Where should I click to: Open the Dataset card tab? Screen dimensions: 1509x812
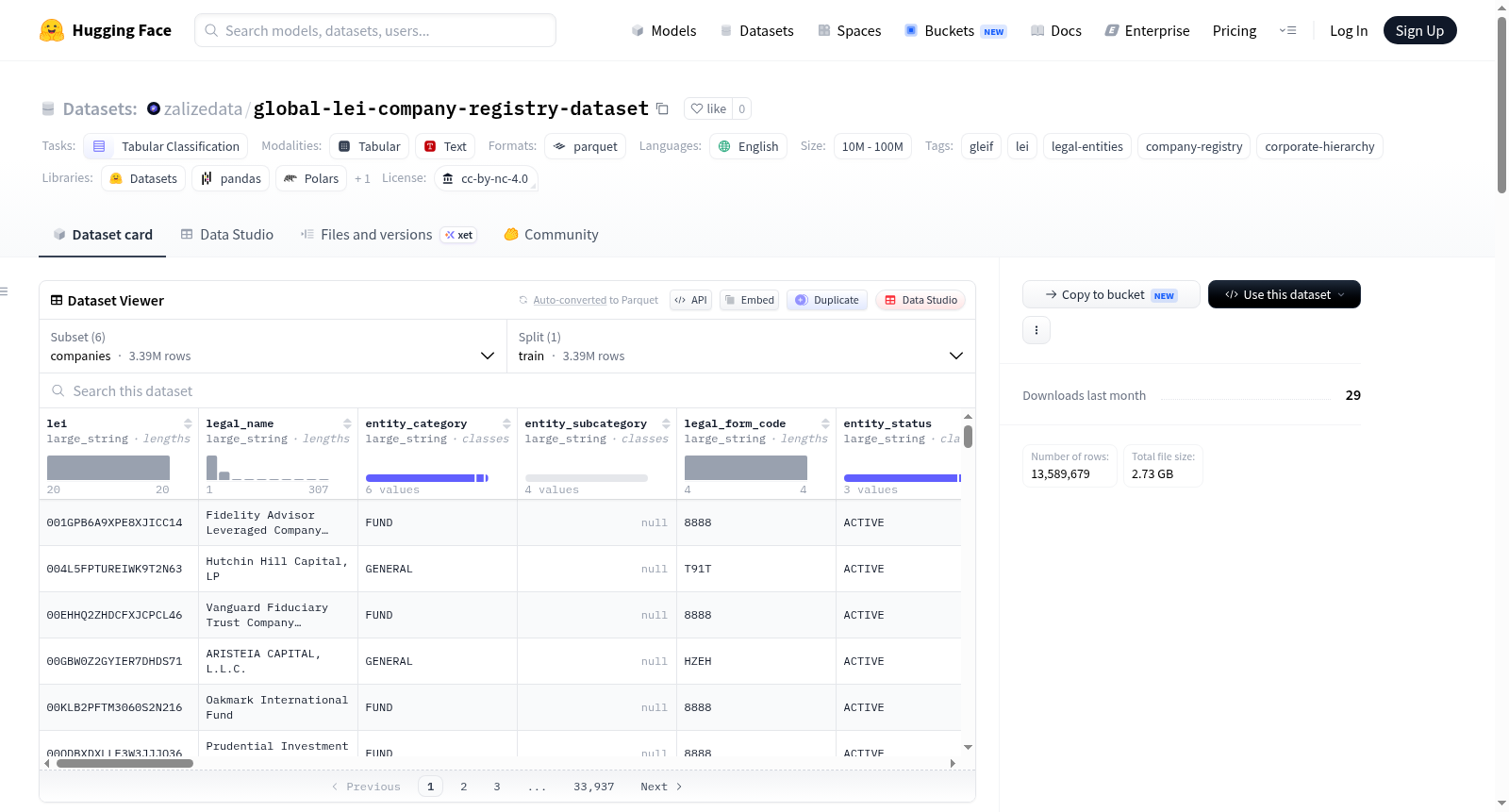coord(103,235)
